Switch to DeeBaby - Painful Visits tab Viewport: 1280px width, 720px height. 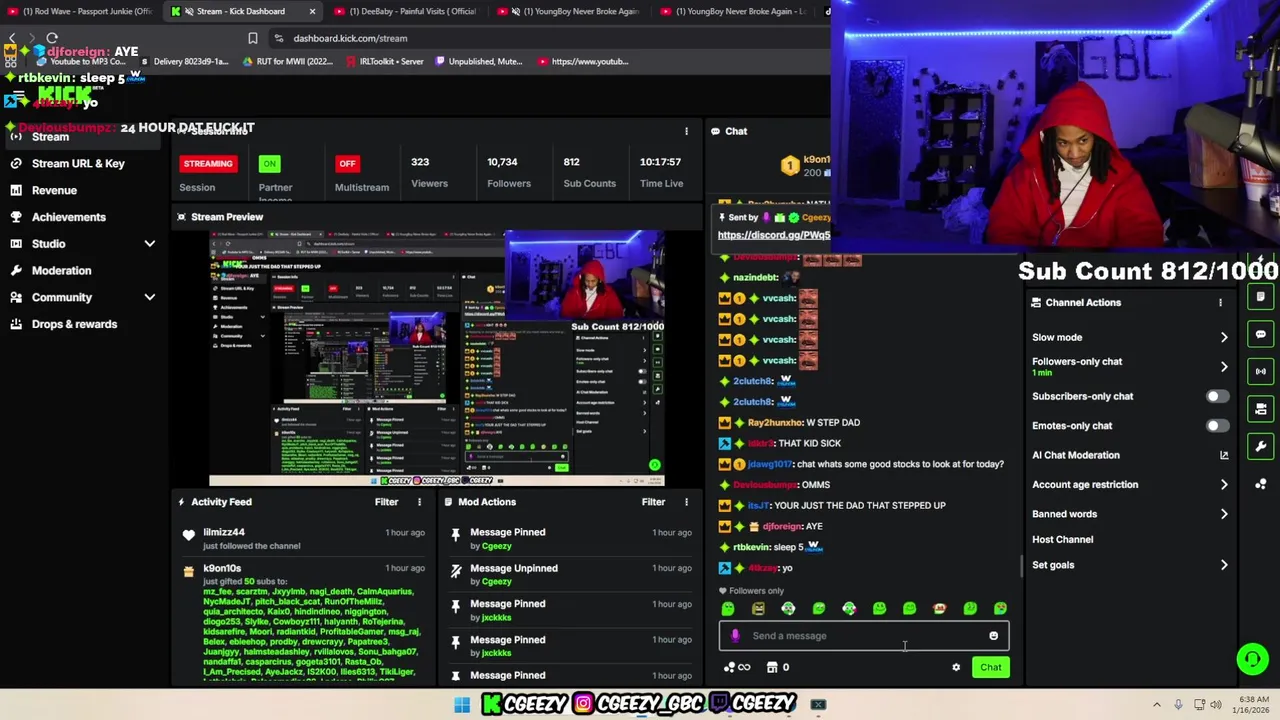coord(405,11)
